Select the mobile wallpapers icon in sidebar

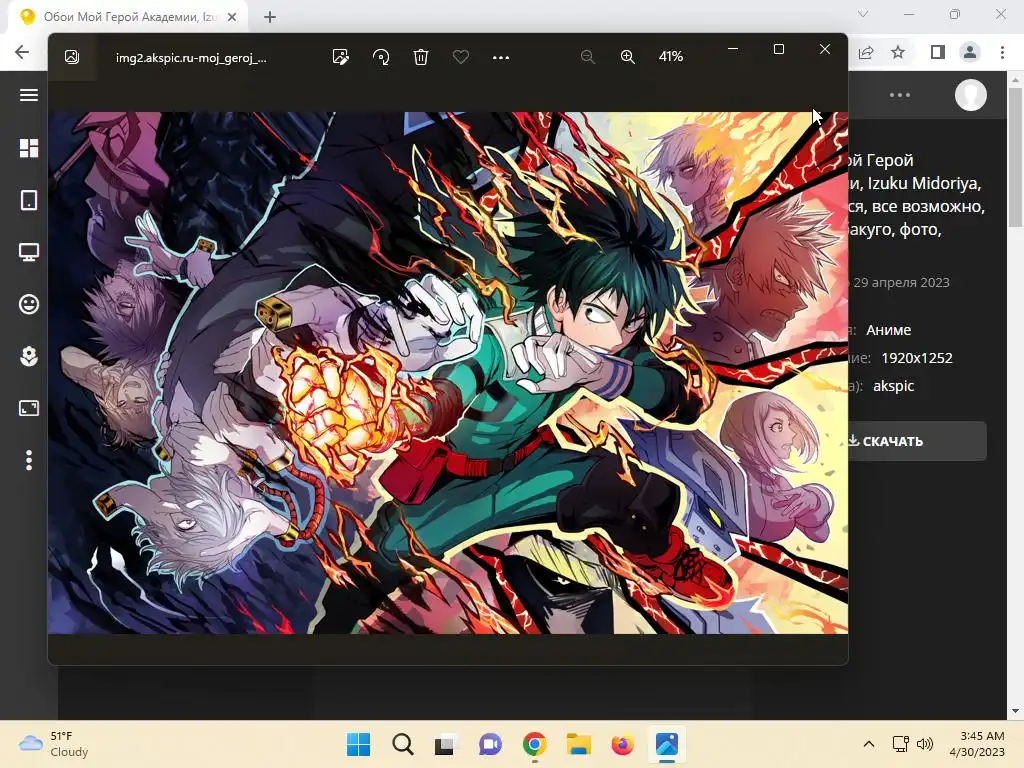coord(29,200)
